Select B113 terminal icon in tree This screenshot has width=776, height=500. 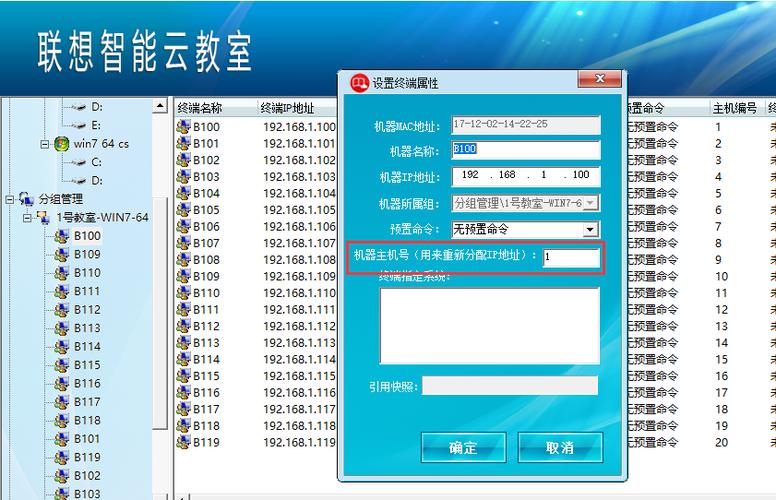[x=62, y=328]
